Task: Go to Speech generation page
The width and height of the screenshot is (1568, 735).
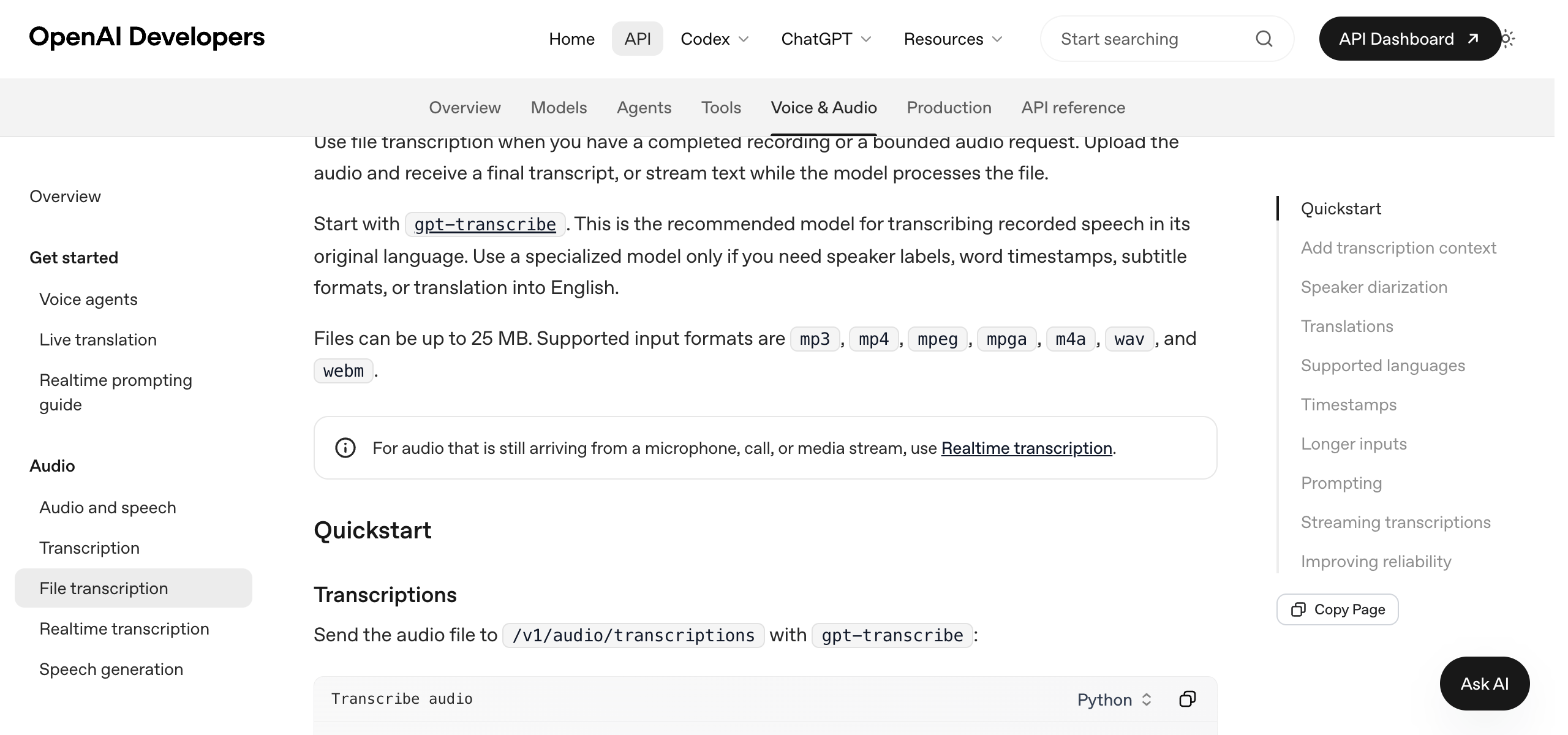Action: [x=111, y=669]
